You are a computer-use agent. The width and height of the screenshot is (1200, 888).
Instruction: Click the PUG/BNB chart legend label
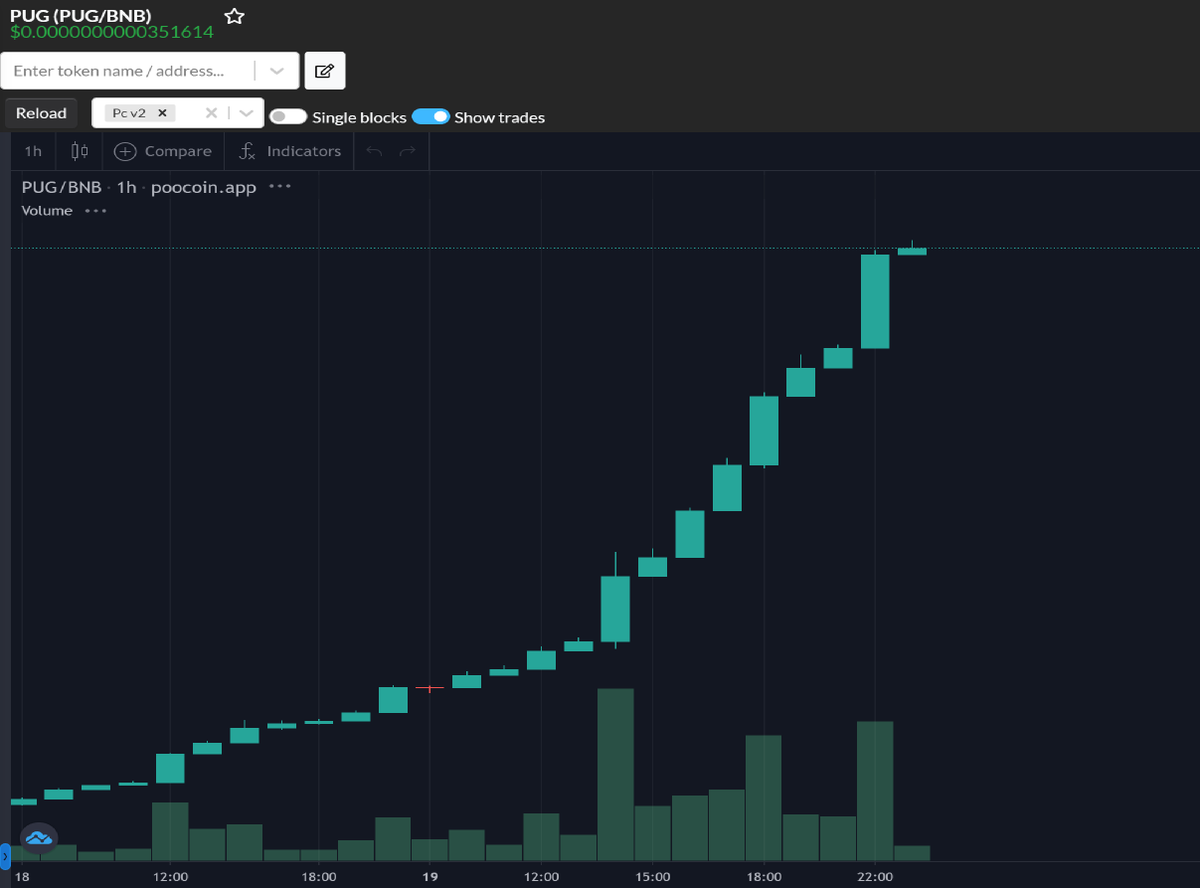pyautogui.click(x=61, y=187)
